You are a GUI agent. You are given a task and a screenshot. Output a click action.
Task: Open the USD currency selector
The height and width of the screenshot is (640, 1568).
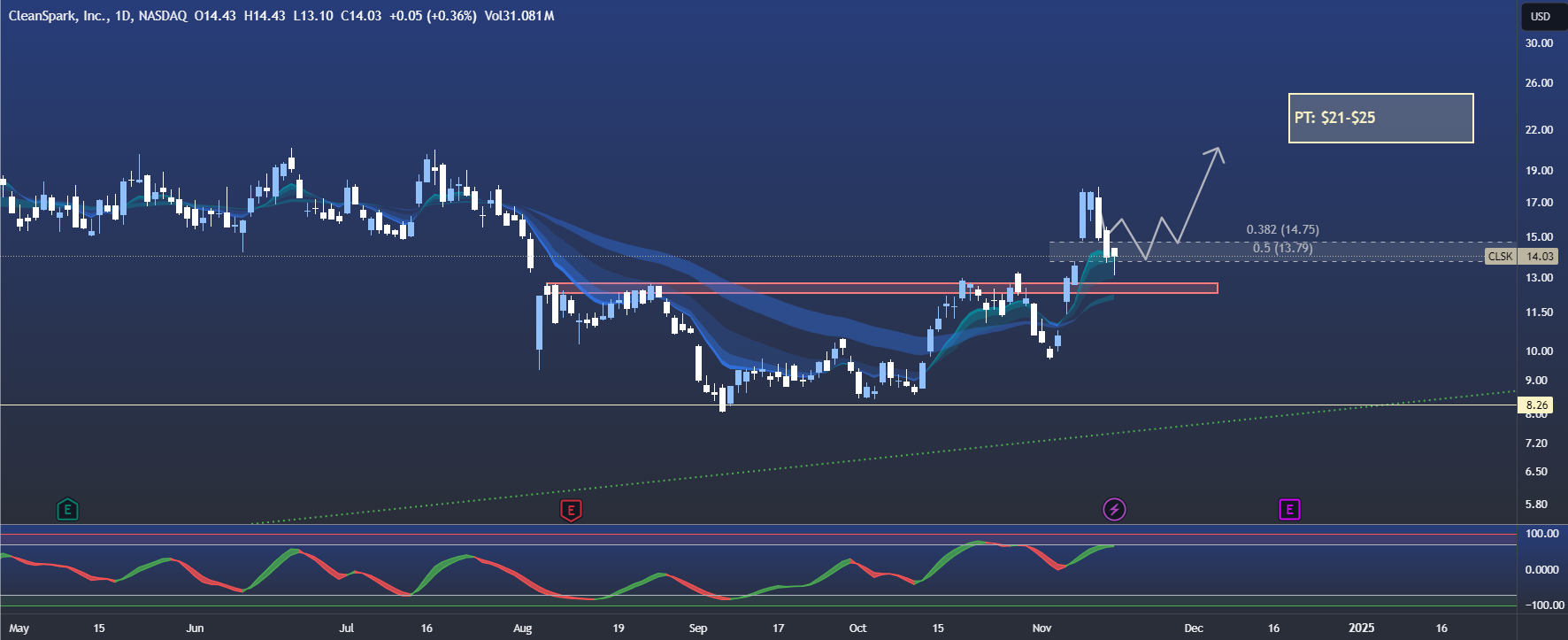pyautogui.click(x=1541, y=16)
